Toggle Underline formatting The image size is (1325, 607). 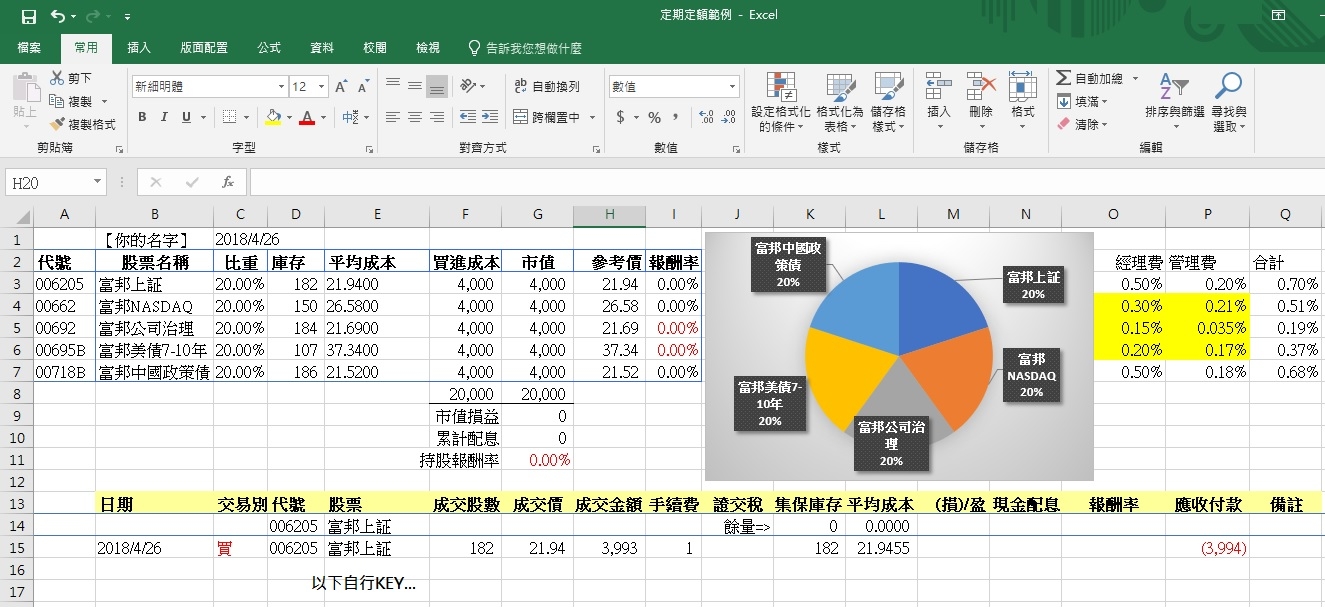coord(186,117)
